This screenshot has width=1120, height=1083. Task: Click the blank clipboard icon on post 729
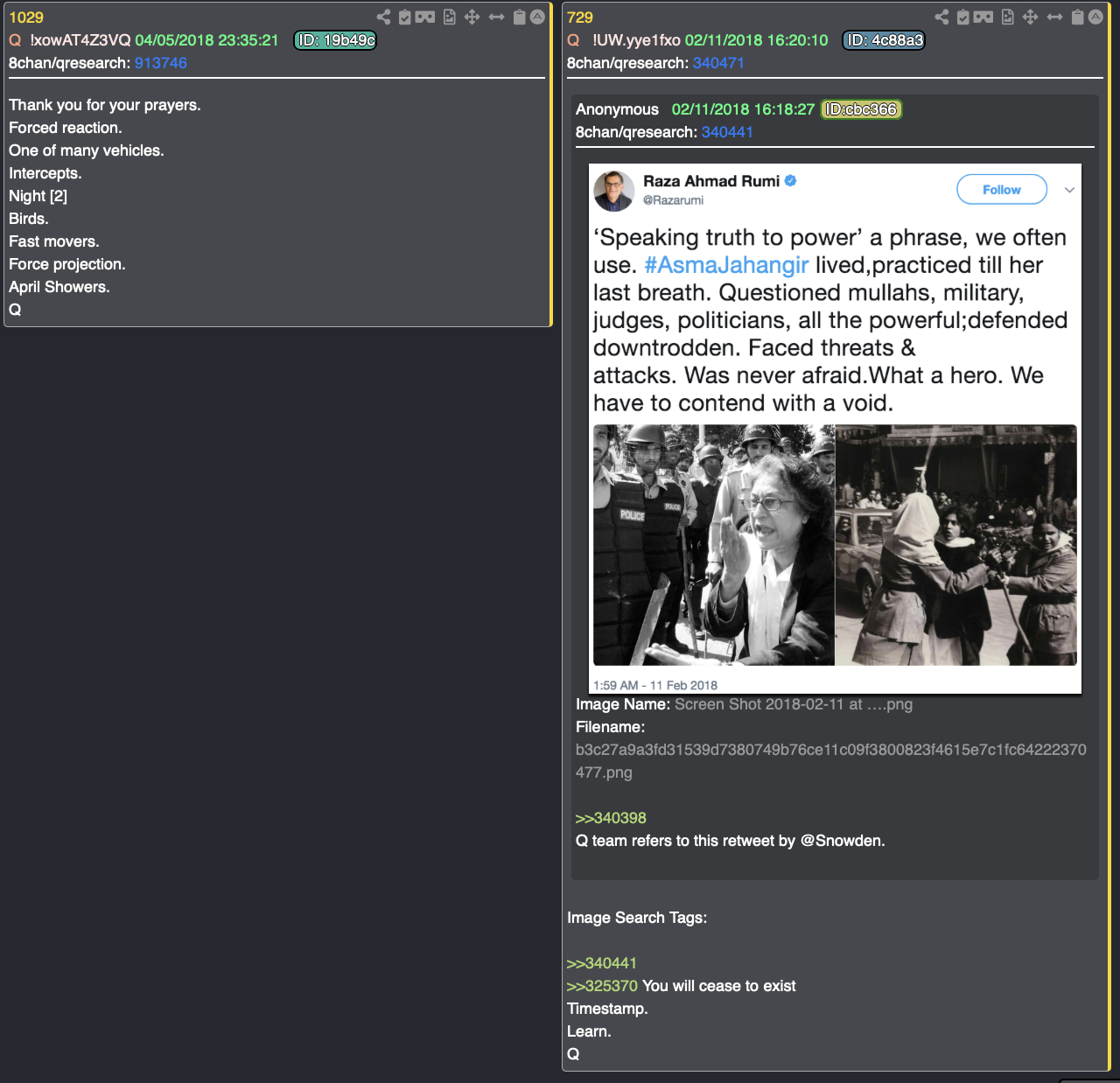pyautogui.click(x=1077, y=17)
